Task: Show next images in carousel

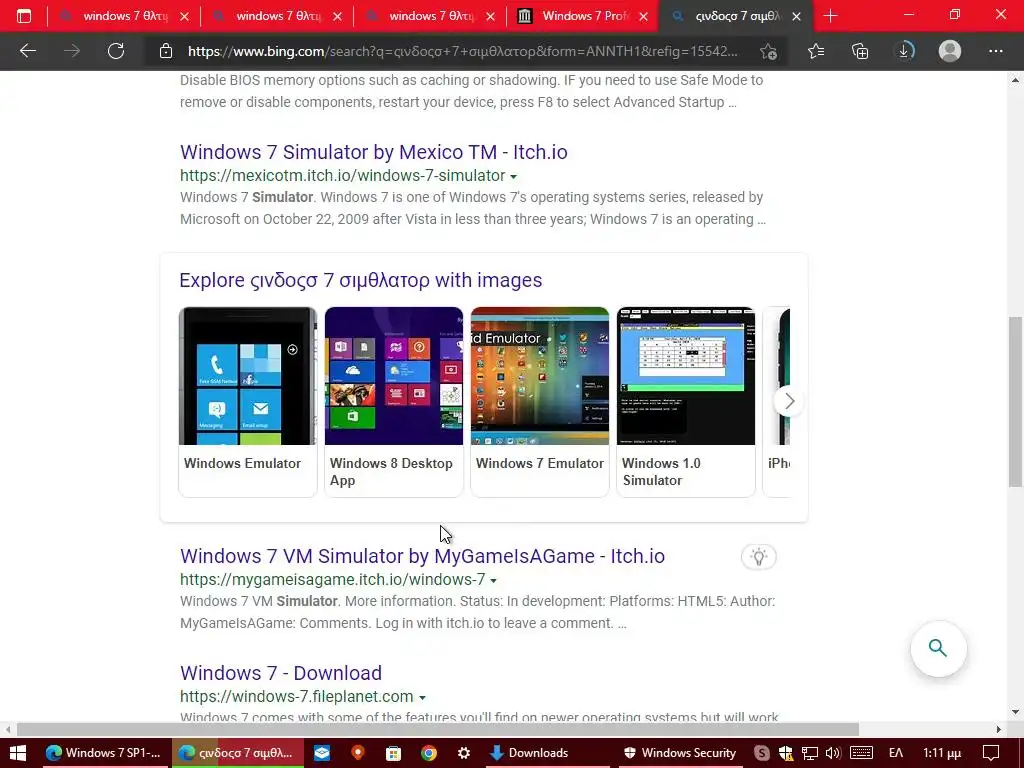Action: [789, 401]
